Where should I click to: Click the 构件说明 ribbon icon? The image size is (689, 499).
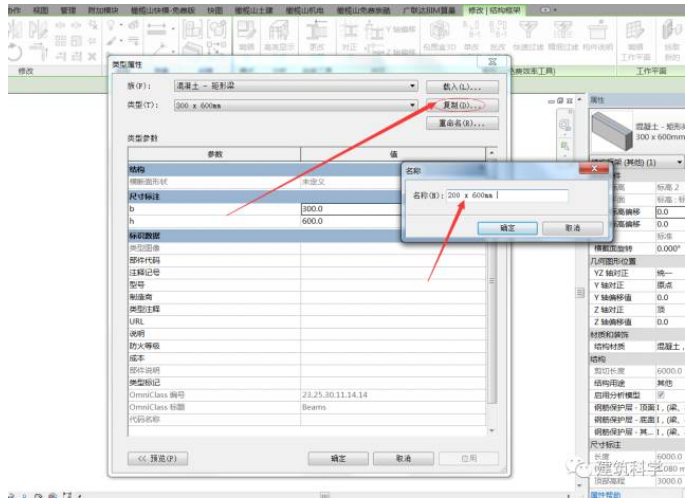coord(597,35)
